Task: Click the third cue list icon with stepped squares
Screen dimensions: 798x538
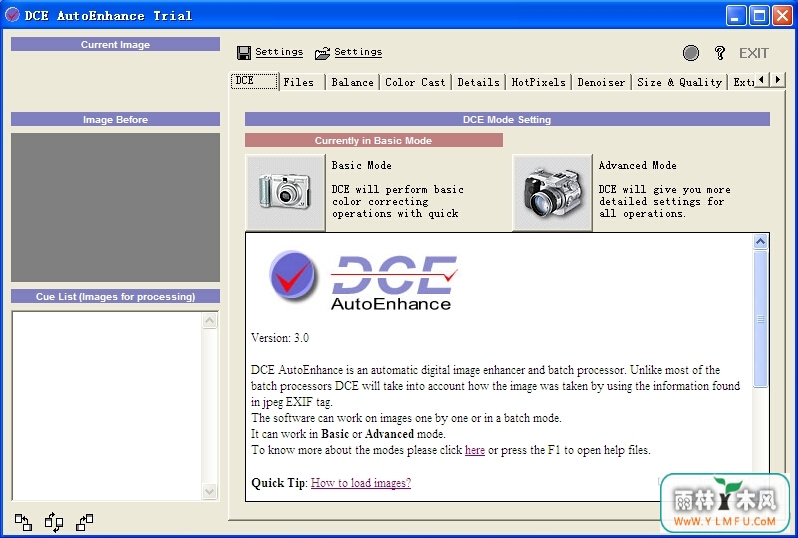Action: [x=84, y=522]
